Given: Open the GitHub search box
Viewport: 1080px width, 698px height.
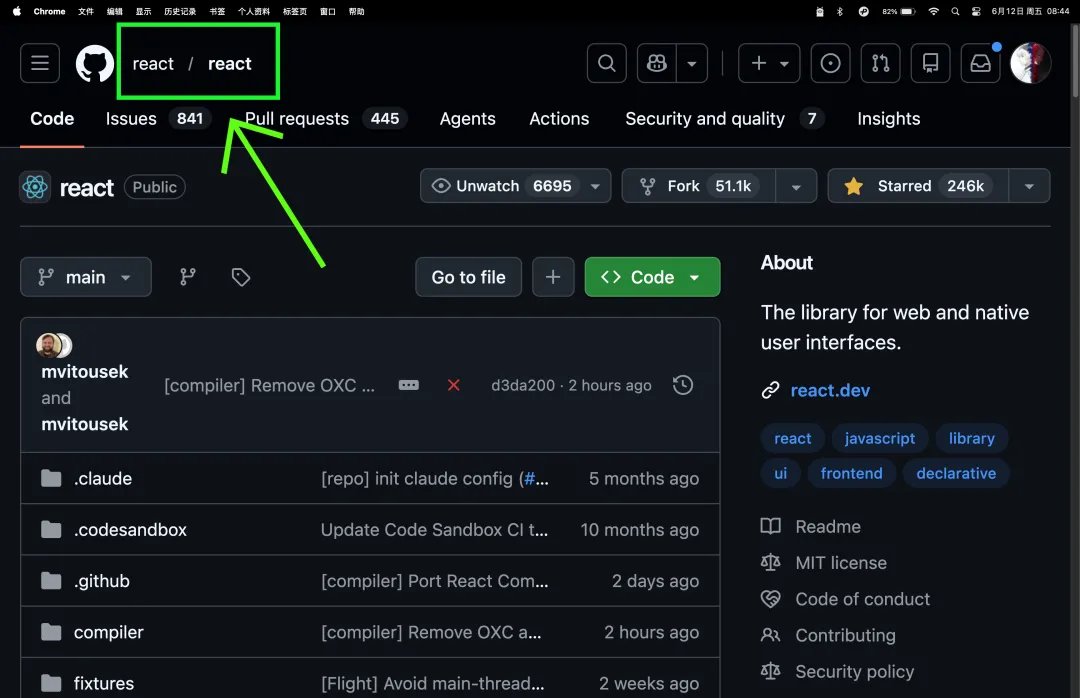Looking at the screenshot, I should coord(607,63).
